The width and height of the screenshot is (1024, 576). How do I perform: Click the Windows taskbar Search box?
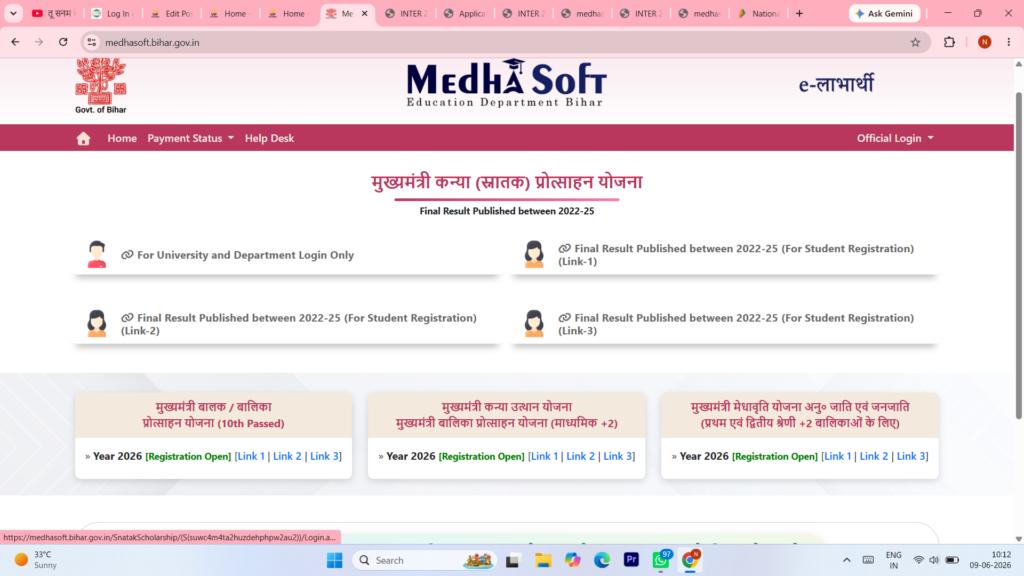424,560
